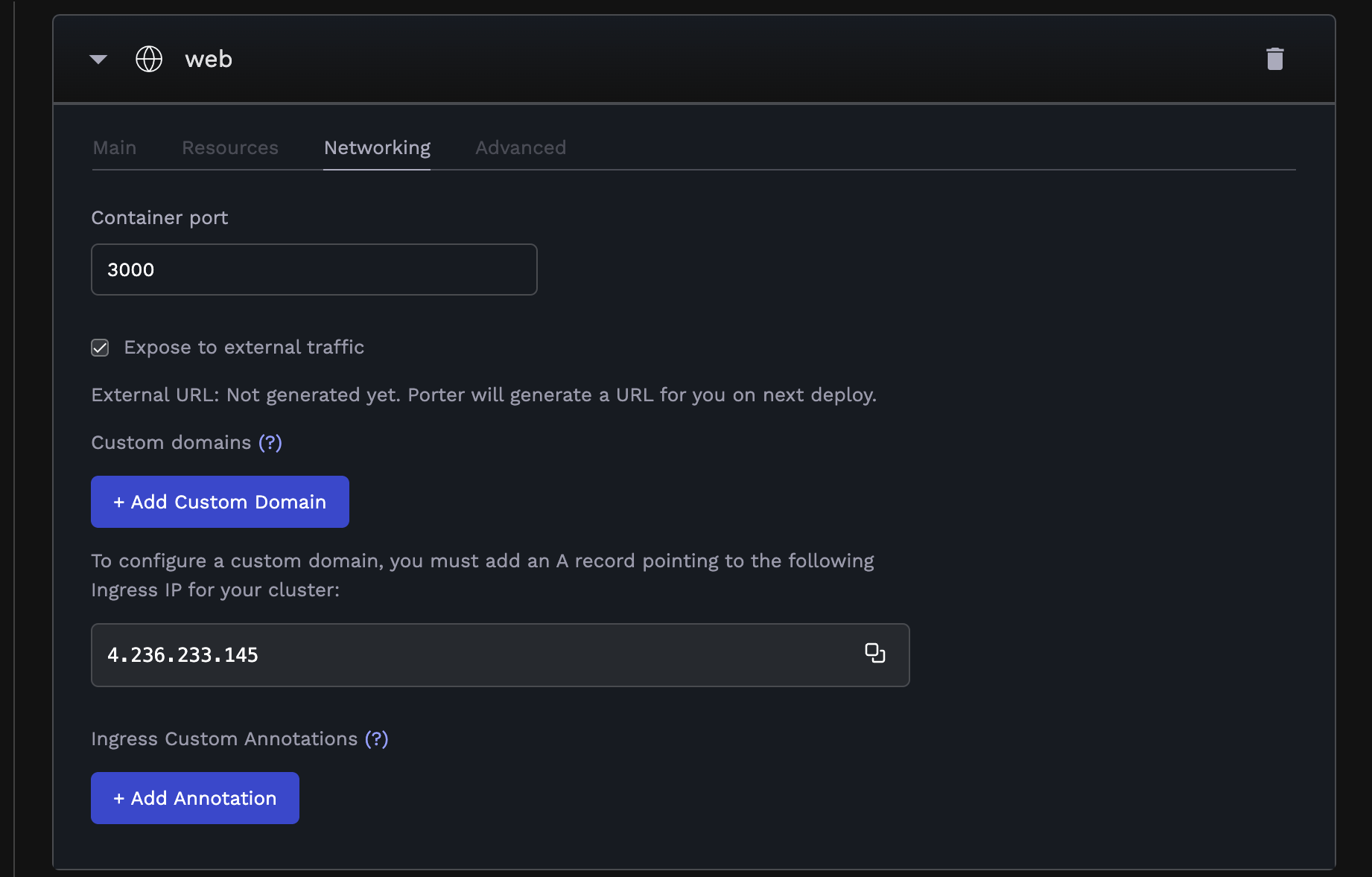1372x877 pixels.
Task: Collapse the web service section
Action: pyautogui.click(x=98, y=60)
